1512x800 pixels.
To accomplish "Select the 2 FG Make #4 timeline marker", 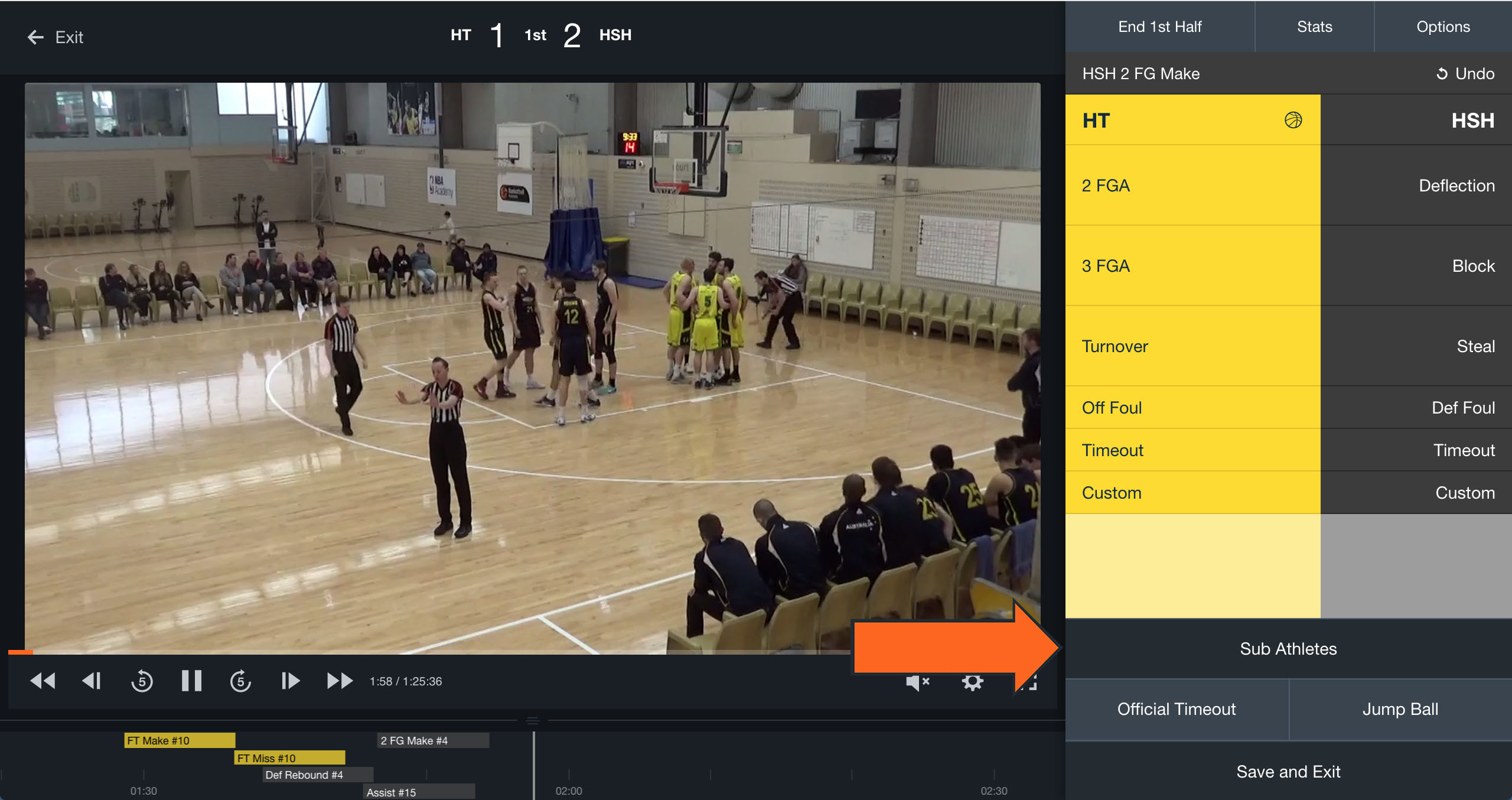I will click(x=432, y=740).
